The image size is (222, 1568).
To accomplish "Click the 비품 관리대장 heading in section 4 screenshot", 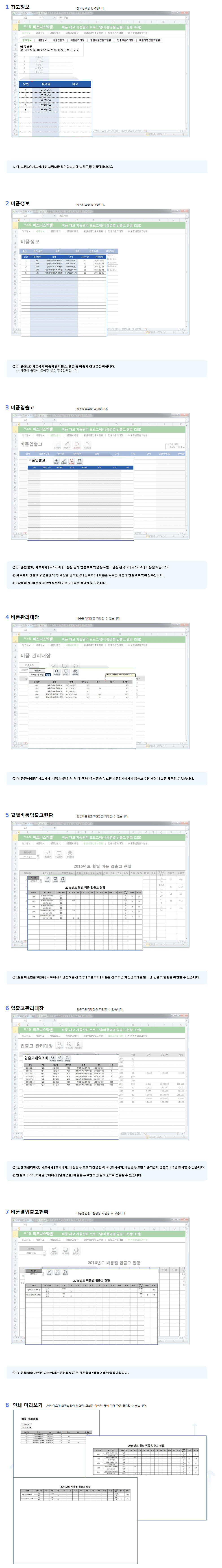I will click(35, 656).
